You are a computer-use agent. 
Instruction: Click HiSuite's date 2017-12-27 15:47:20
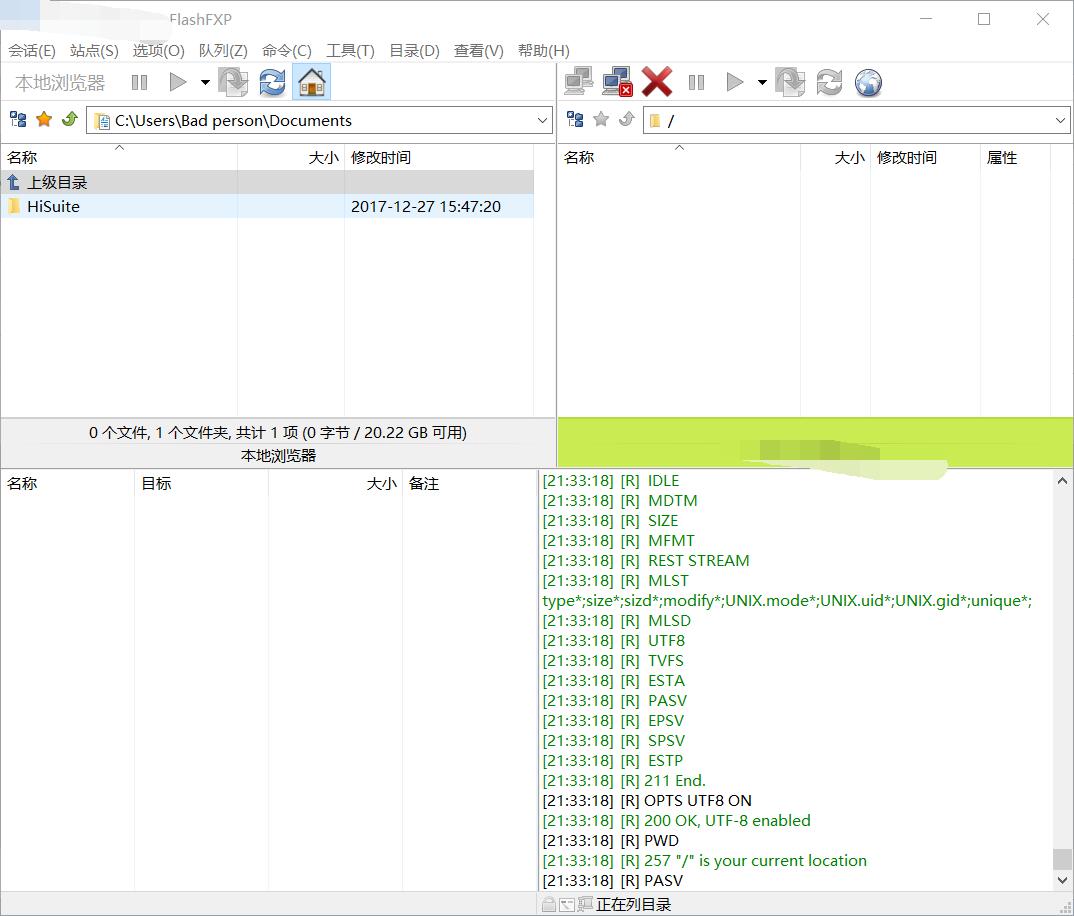click(x=425, y=206)
